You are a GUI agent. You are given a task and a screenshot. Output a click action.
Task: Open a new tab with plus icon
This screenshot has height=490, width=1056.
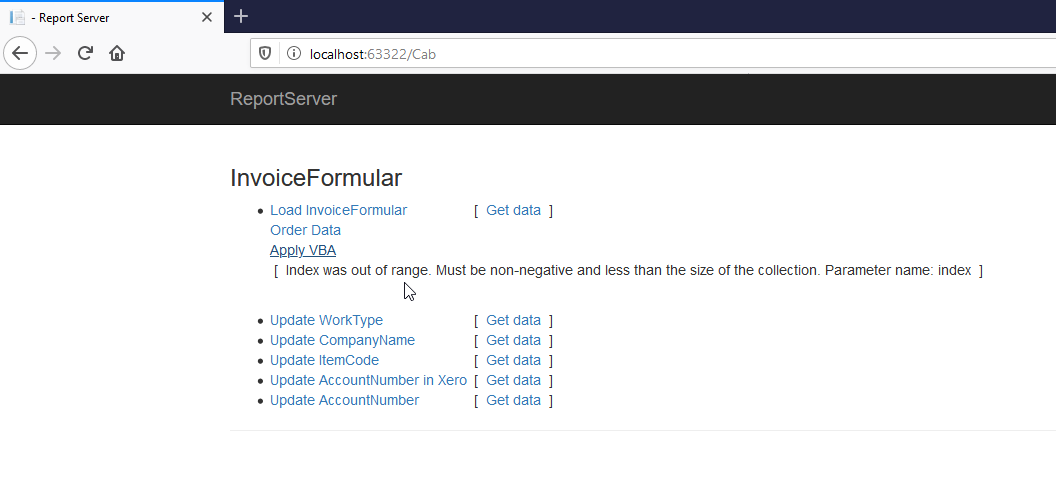point(241,16)
